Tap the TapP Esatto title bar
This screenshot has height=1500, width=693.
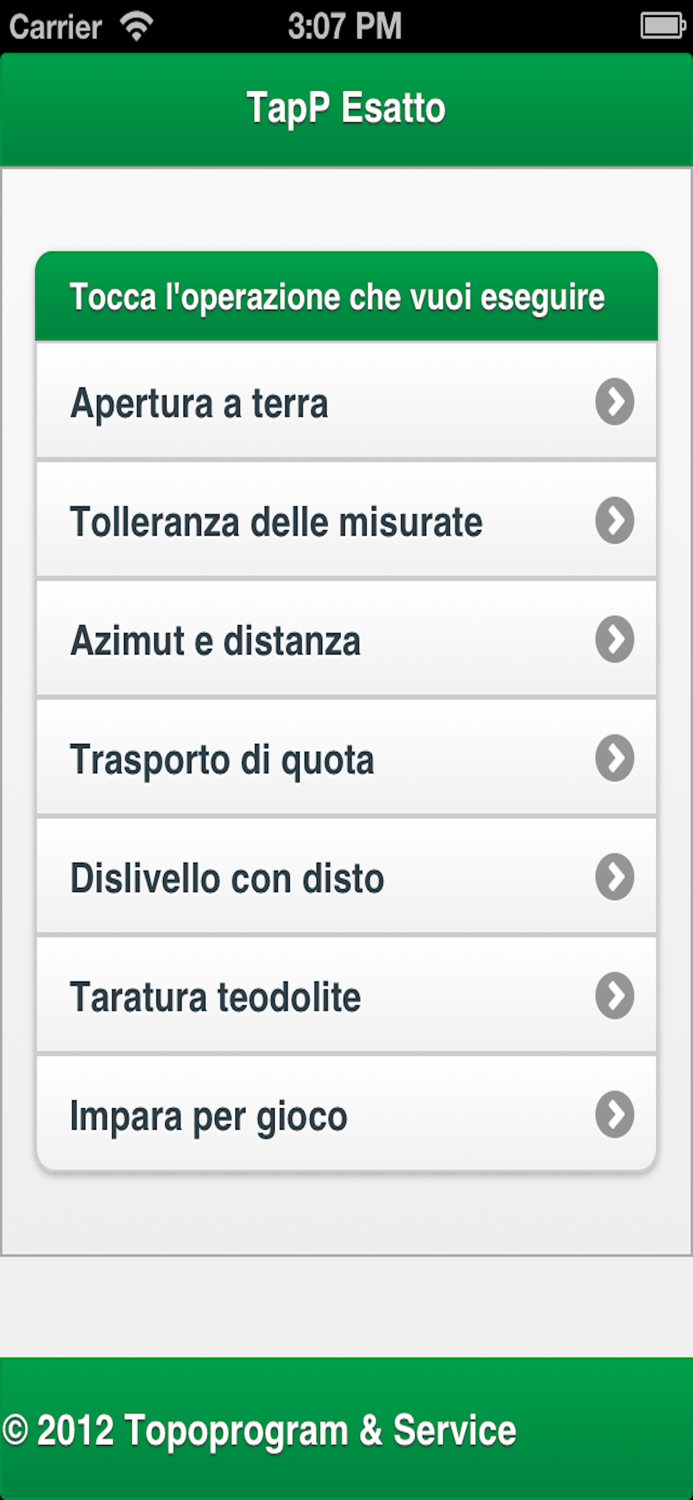(x=346, y=108)
